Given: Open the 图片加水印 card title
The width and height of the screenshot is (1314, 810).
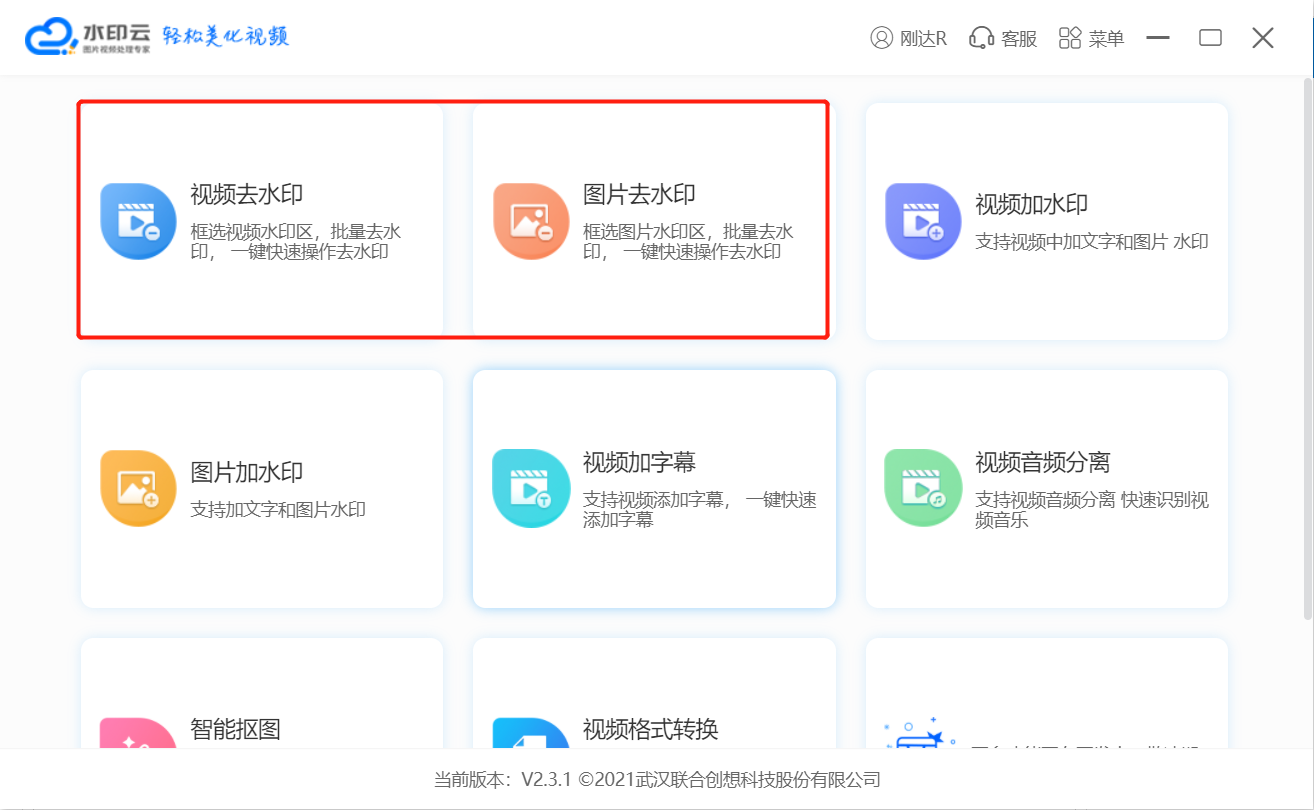Looking at the screenshot, I should [x=247, y=473].
